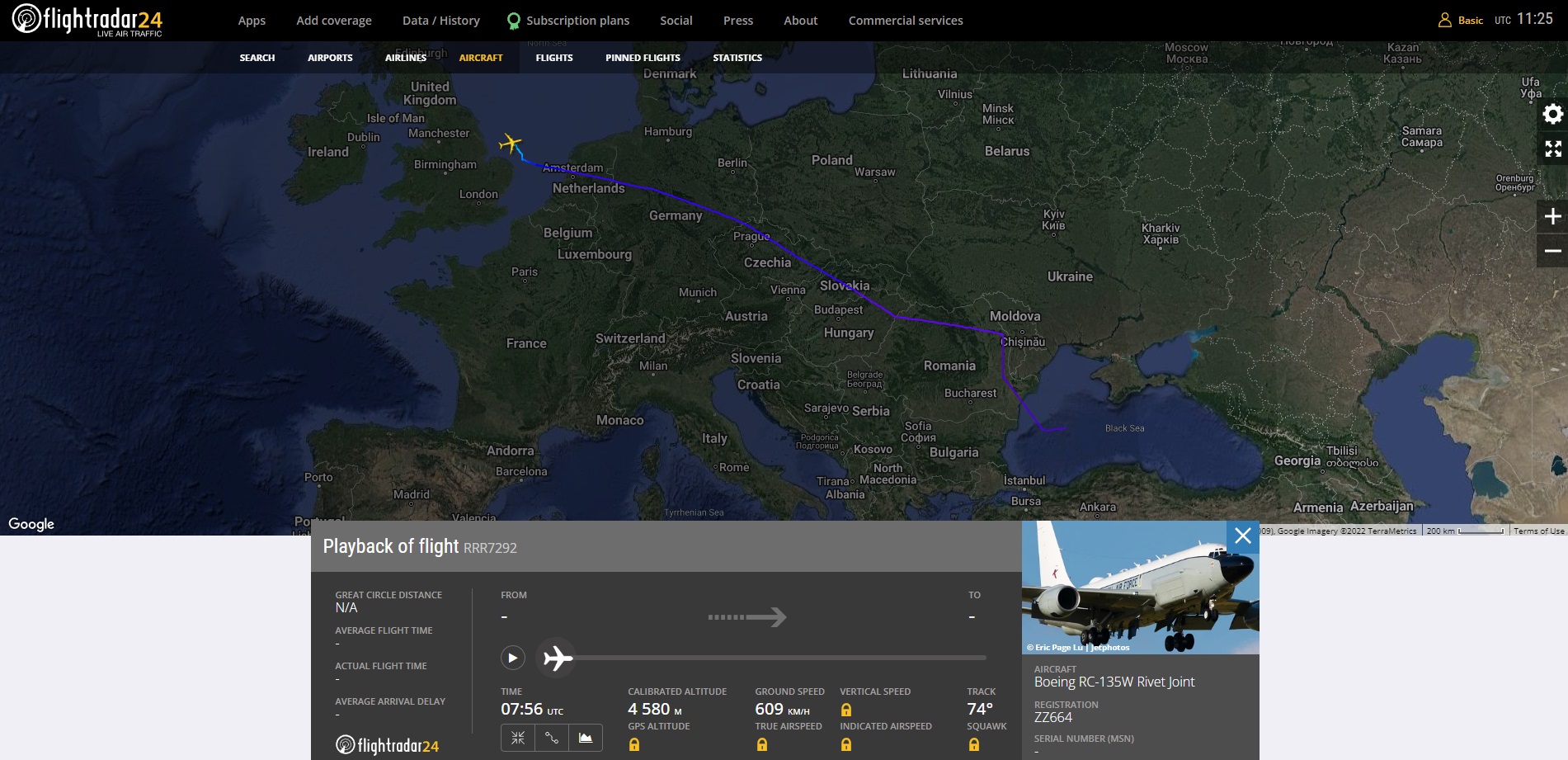Open Commercial services menu
The width and height of the screenshot is (1568, 760).
point(905,21)
